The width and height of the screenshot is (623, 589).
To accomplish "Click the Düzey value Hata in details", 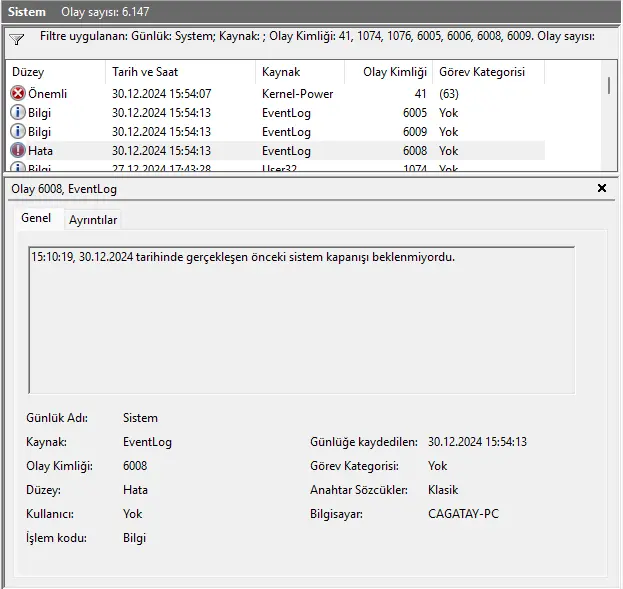I will pyautogui.click(x=135, y=490).
